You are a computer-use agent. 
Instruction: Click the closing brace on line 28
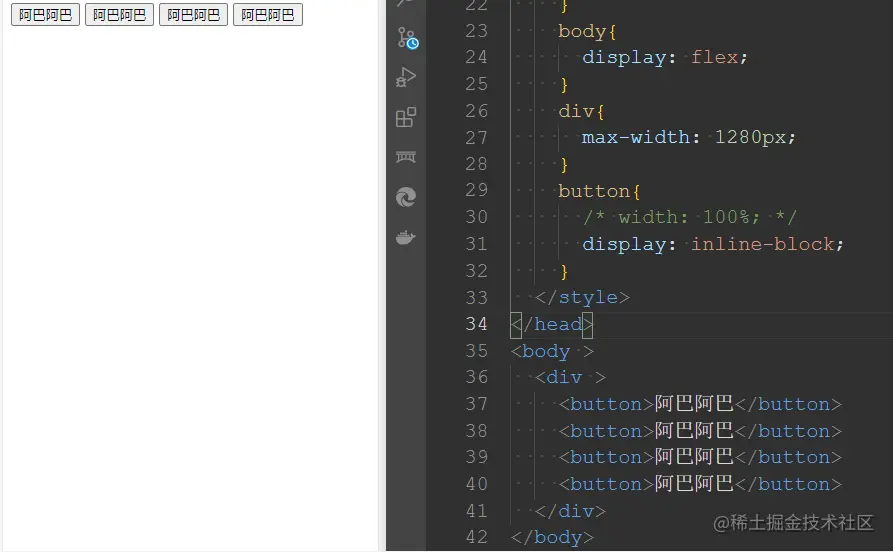click(x=564, y=164)
